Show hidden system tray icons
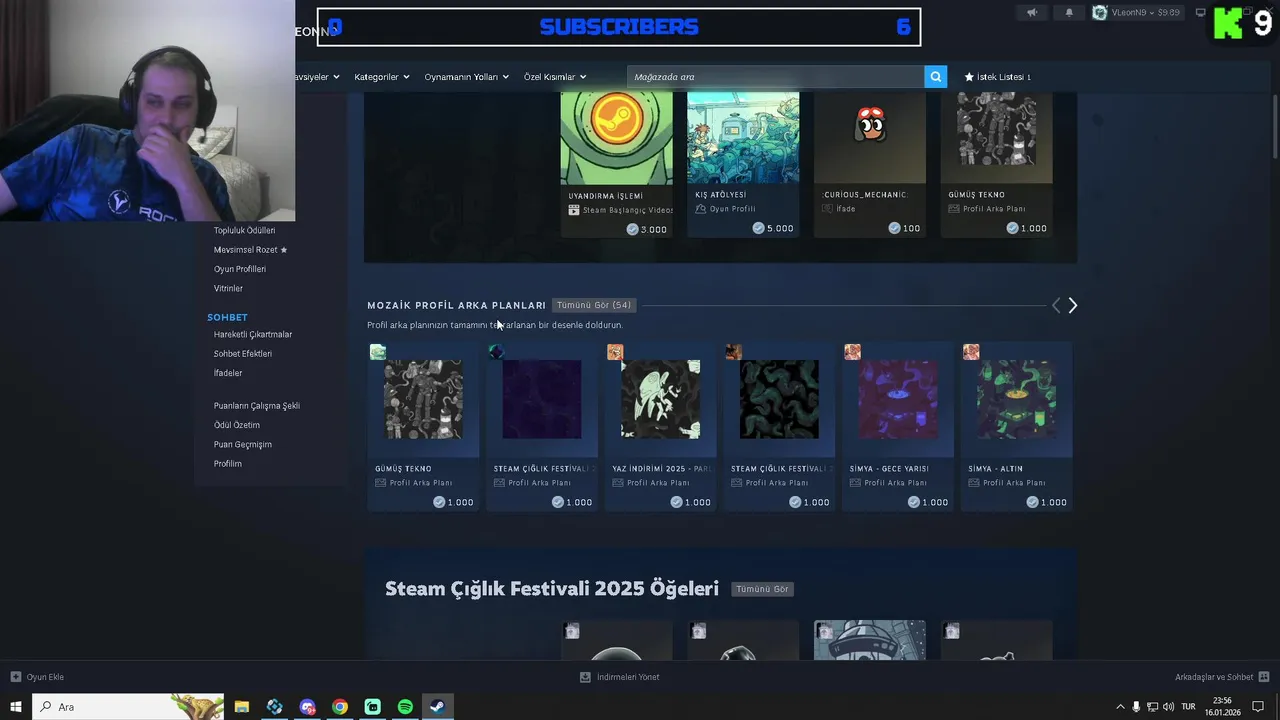Image resolution: width=1280 pixels, height=720 pixels. click(1120, 707)
